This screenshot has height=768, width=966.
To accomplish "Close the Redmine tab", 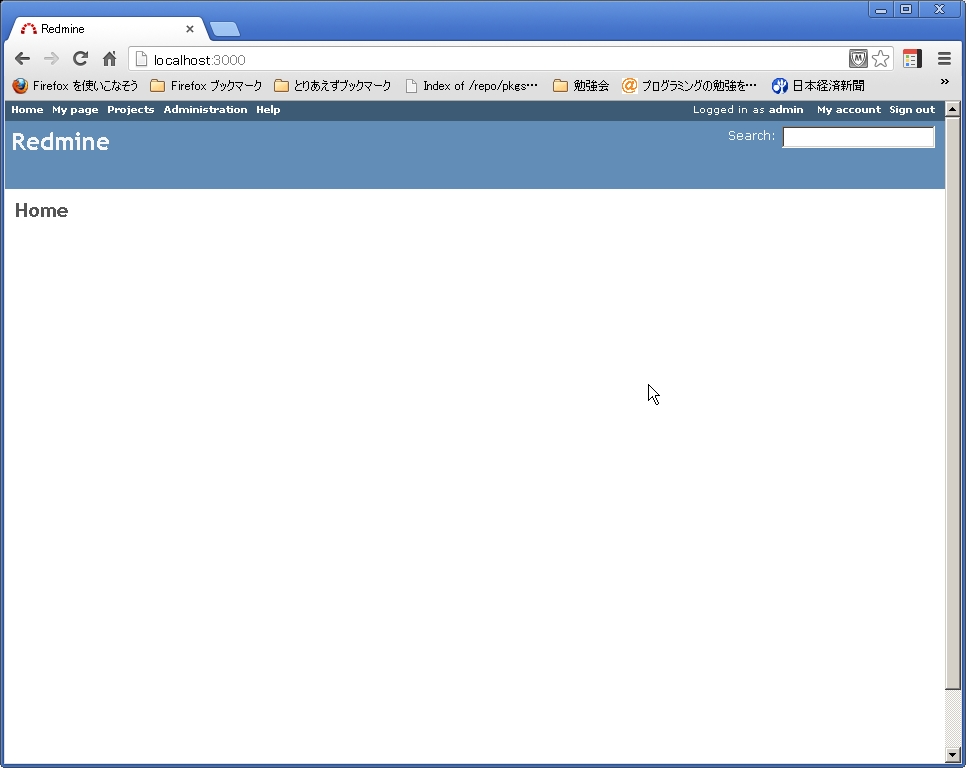I will click(190, 29).
